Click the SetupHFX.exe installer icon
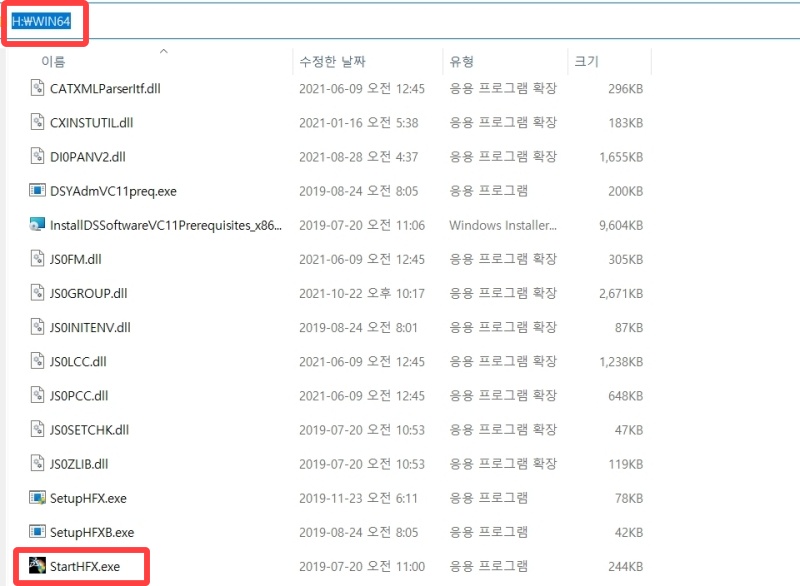 [x=37, y=498]
